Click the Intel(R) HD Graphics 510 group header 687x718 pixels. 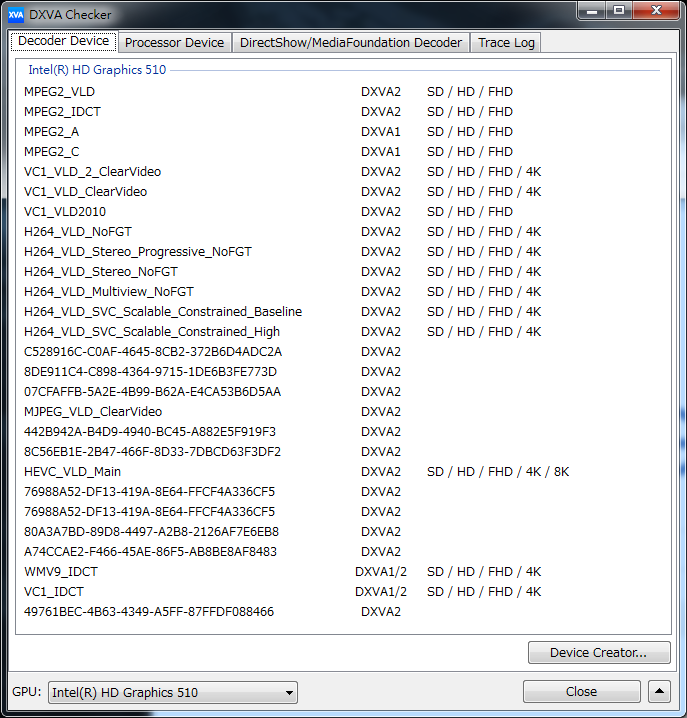[97, 70]
